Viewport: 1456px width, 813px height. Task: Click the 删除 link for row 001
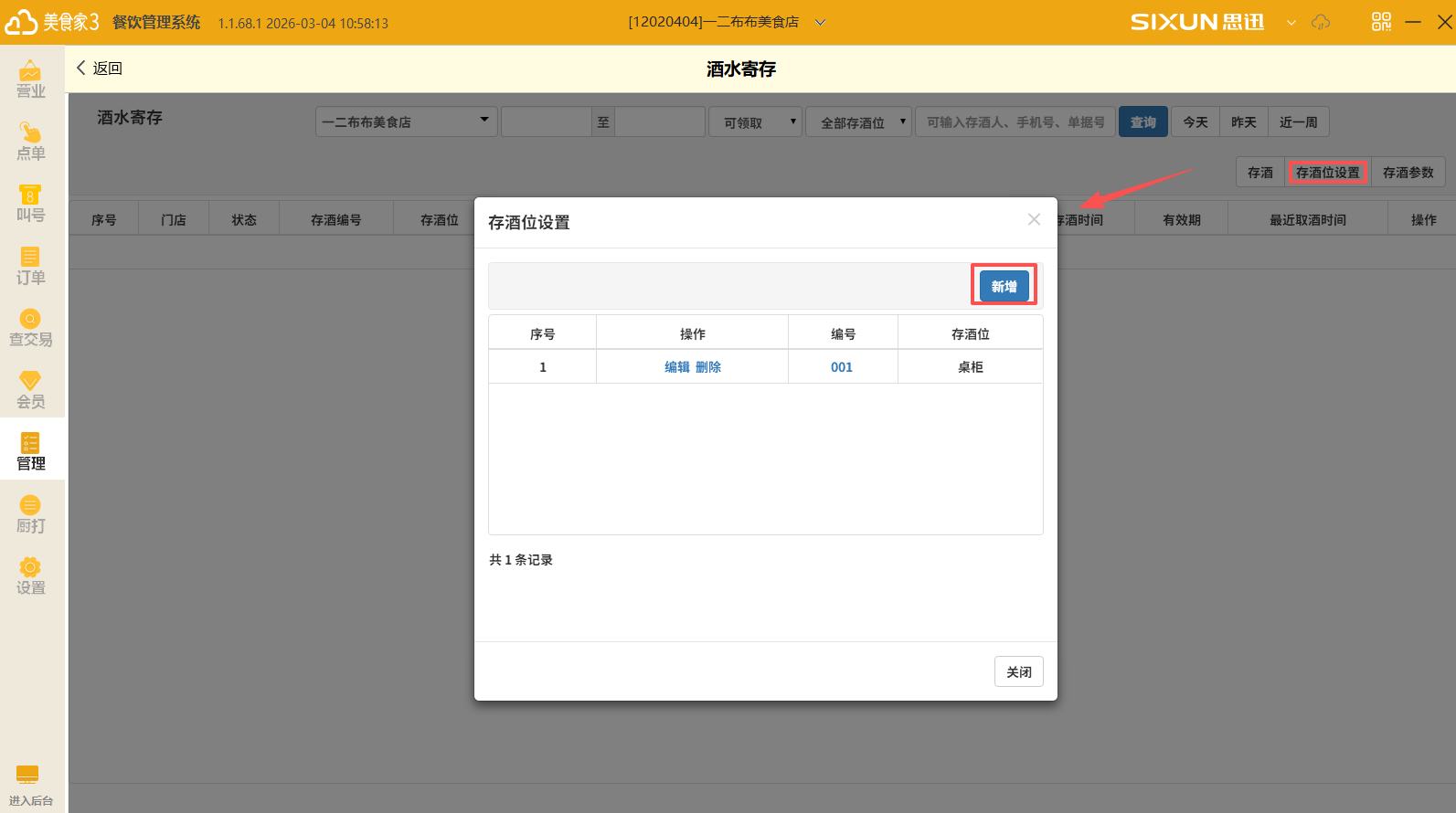(x=708, y=367)
